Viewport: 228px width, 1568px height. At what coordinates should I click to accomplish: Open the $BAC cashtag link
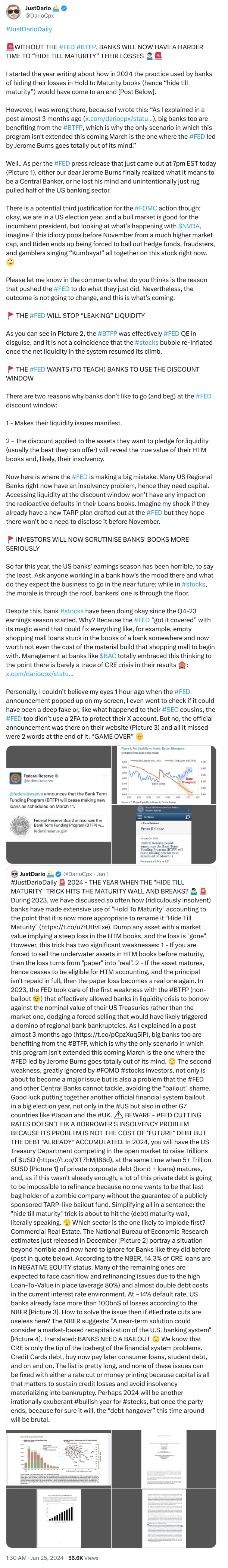click(x=107, y=655)
